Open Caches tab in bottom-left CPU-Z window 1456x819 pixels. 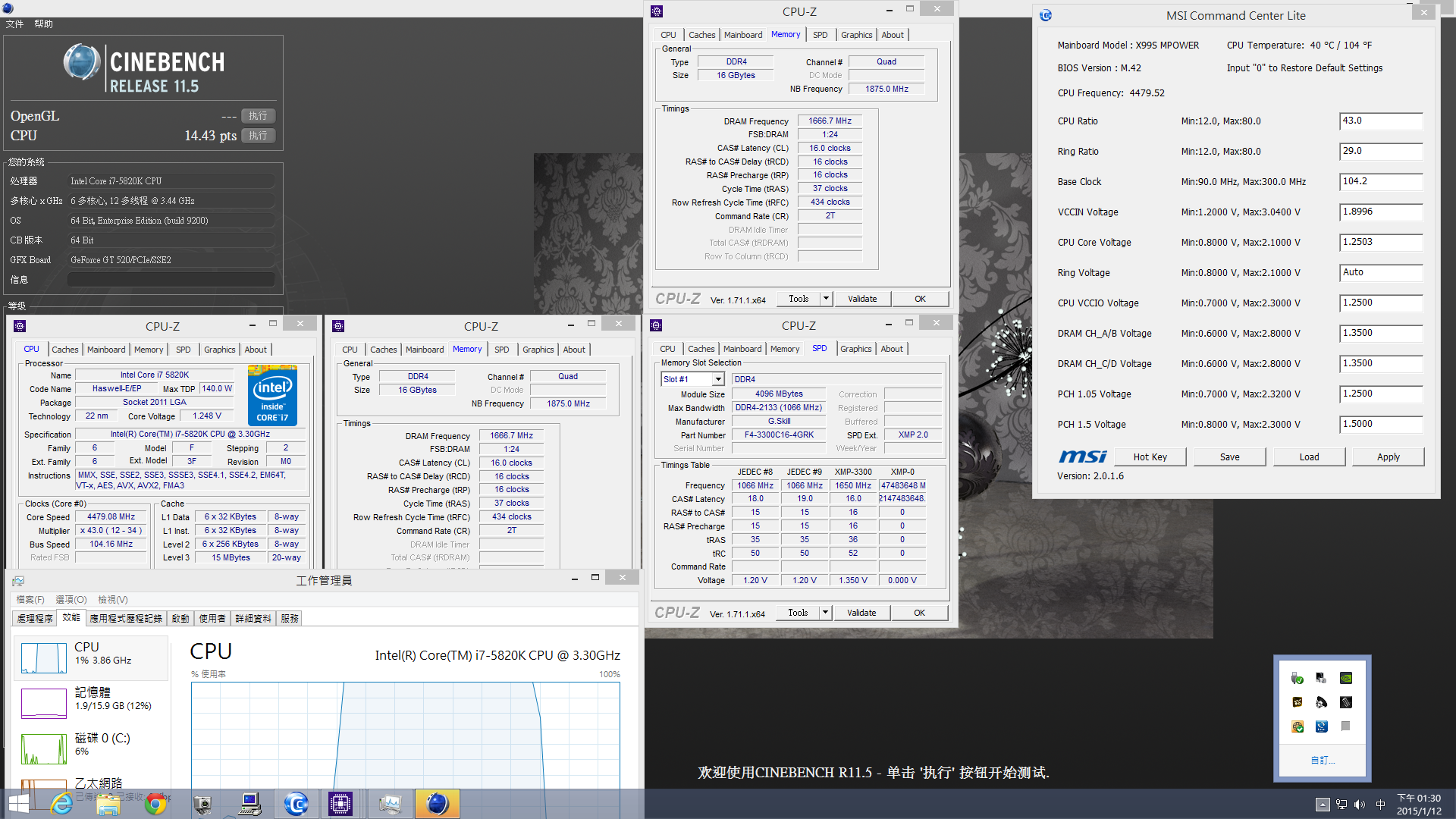click(65, 350)
